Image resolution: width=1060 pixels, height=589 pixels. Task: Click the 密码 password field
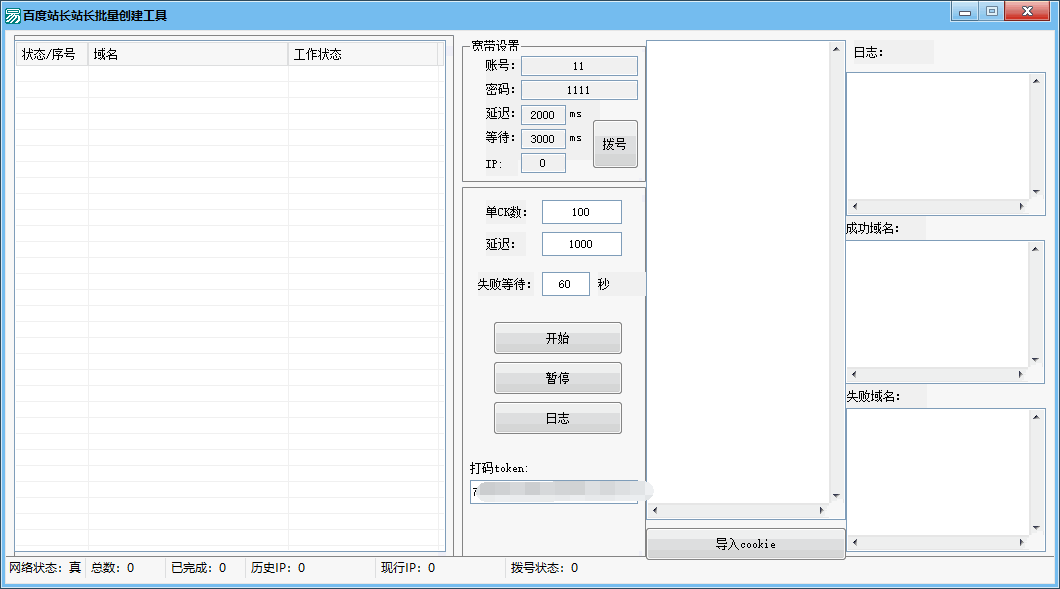(579, 90)
